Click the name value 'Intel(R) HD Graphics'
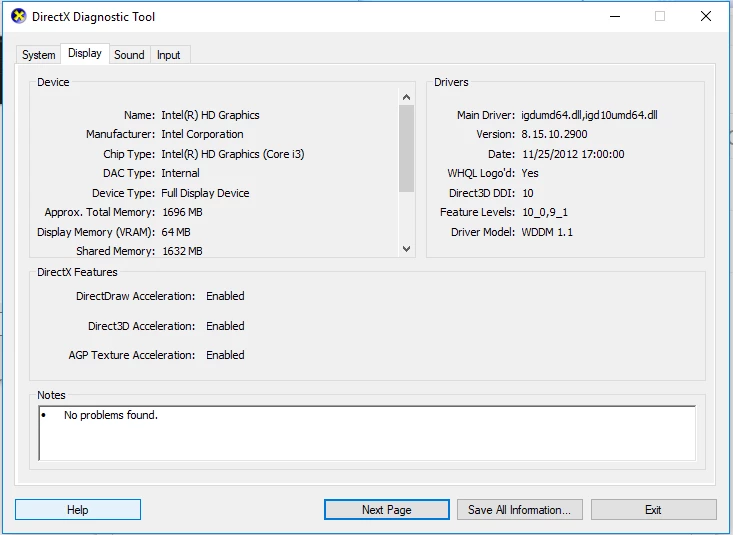 coord(210,115)
